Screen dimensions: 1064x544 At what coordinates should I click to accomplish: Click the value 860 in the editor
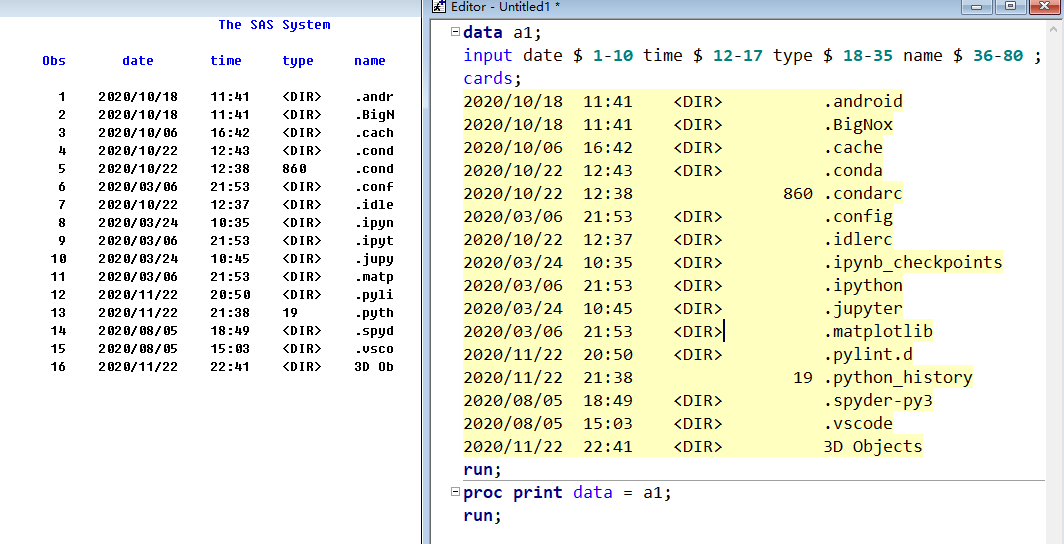pyautogui.click(x=798, y=194)
